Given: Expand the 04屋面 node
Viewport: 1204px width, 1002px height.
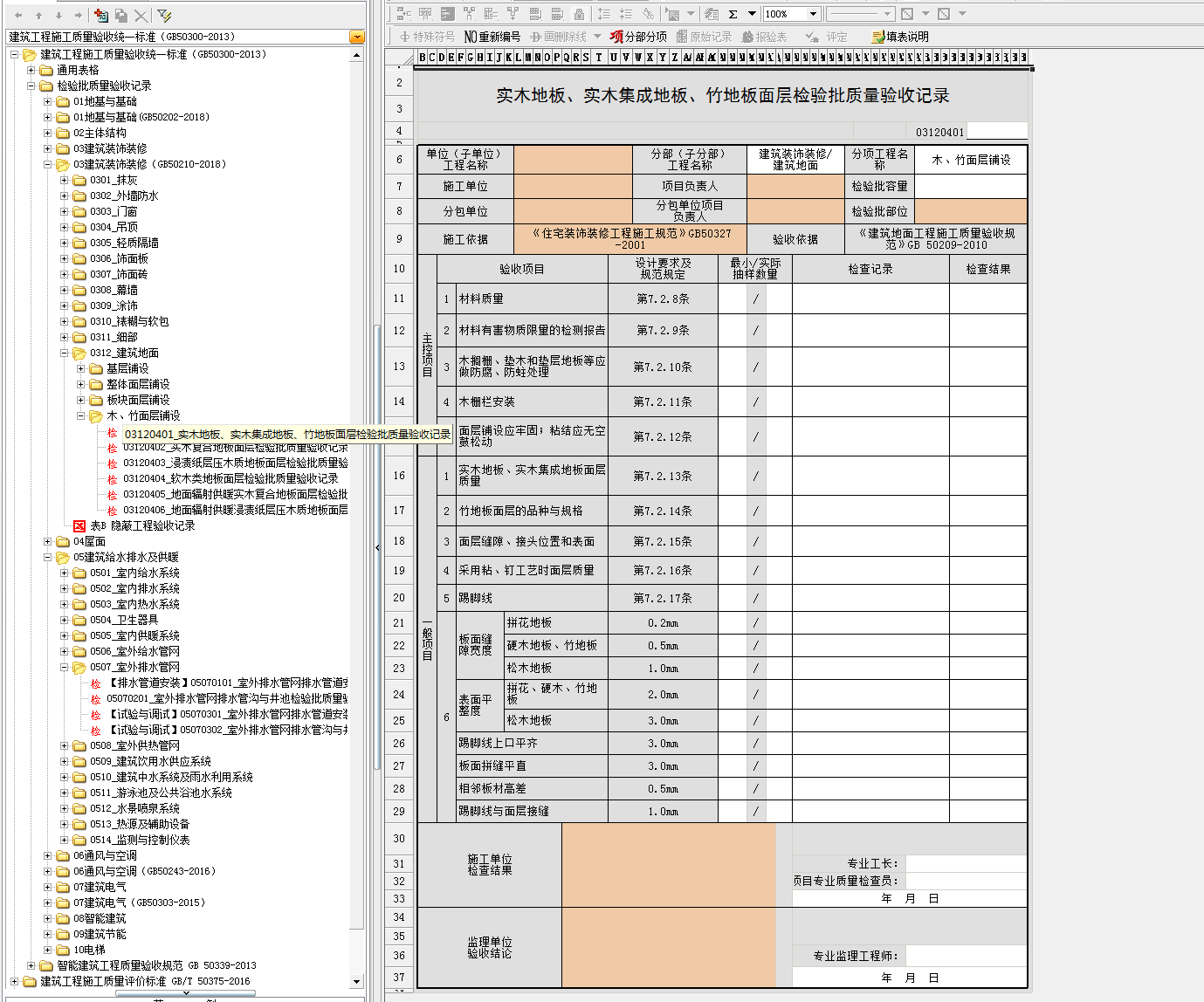Looking at the screenshot, I should [x=48, y=541].
